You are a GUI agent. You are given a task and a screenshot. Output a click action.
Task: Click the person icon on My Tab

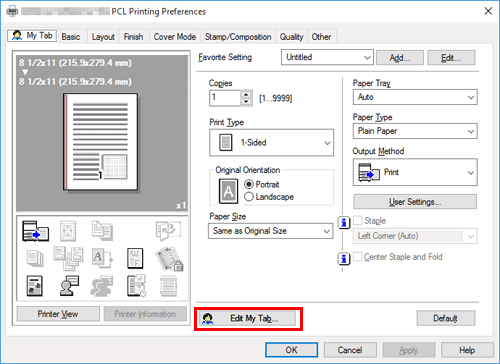pyautogui.click(x=17, y=35)
